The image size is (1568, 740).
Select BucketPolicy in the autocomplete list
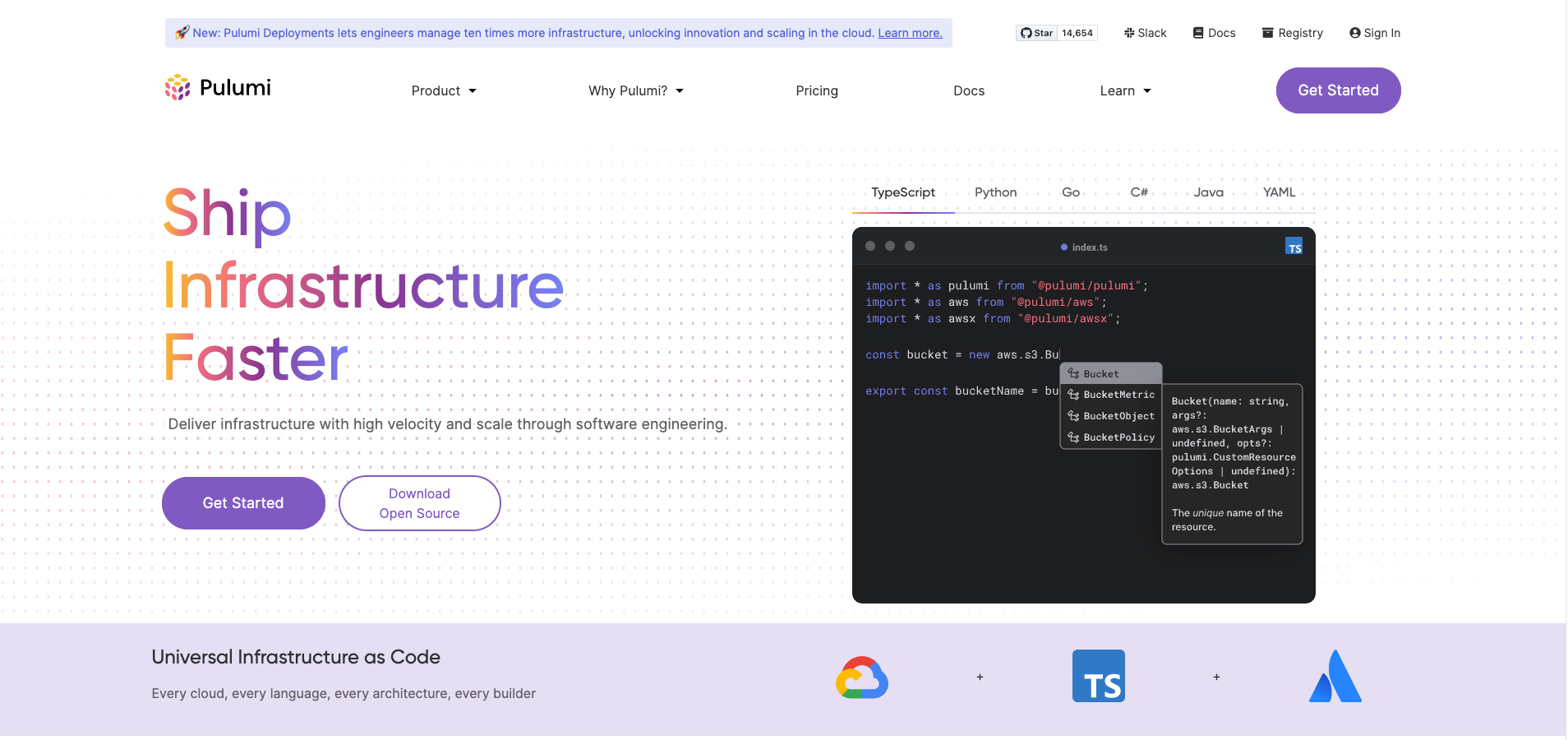coord(1118,437)
